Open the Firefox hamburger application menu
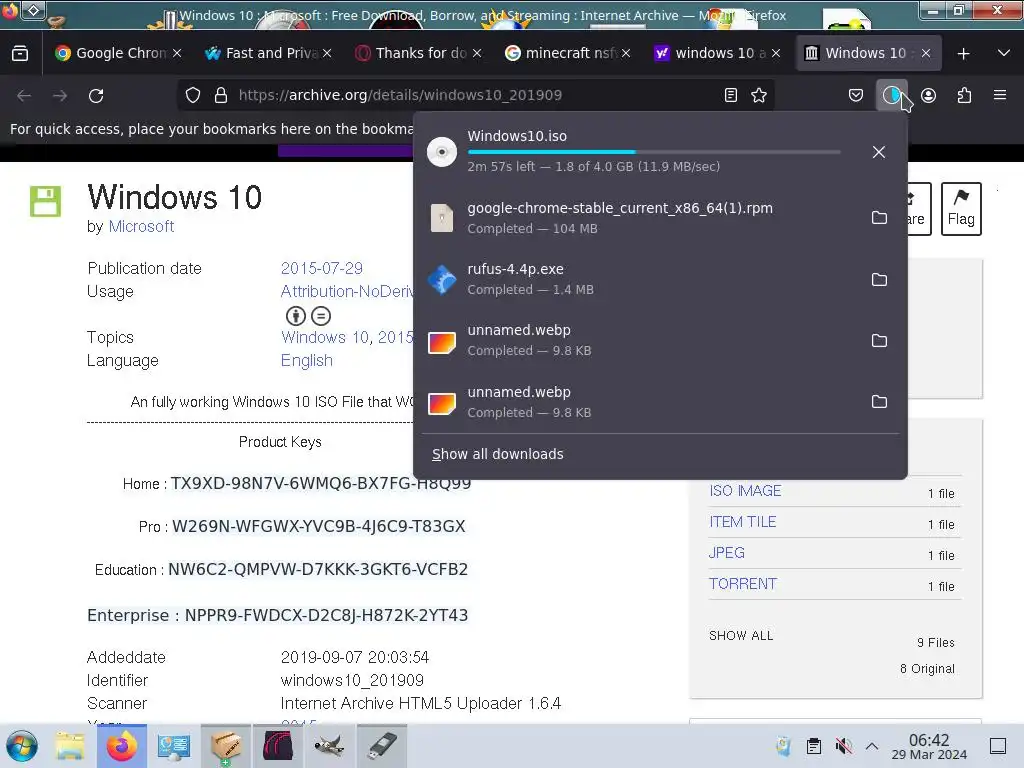 coord(999,95)
